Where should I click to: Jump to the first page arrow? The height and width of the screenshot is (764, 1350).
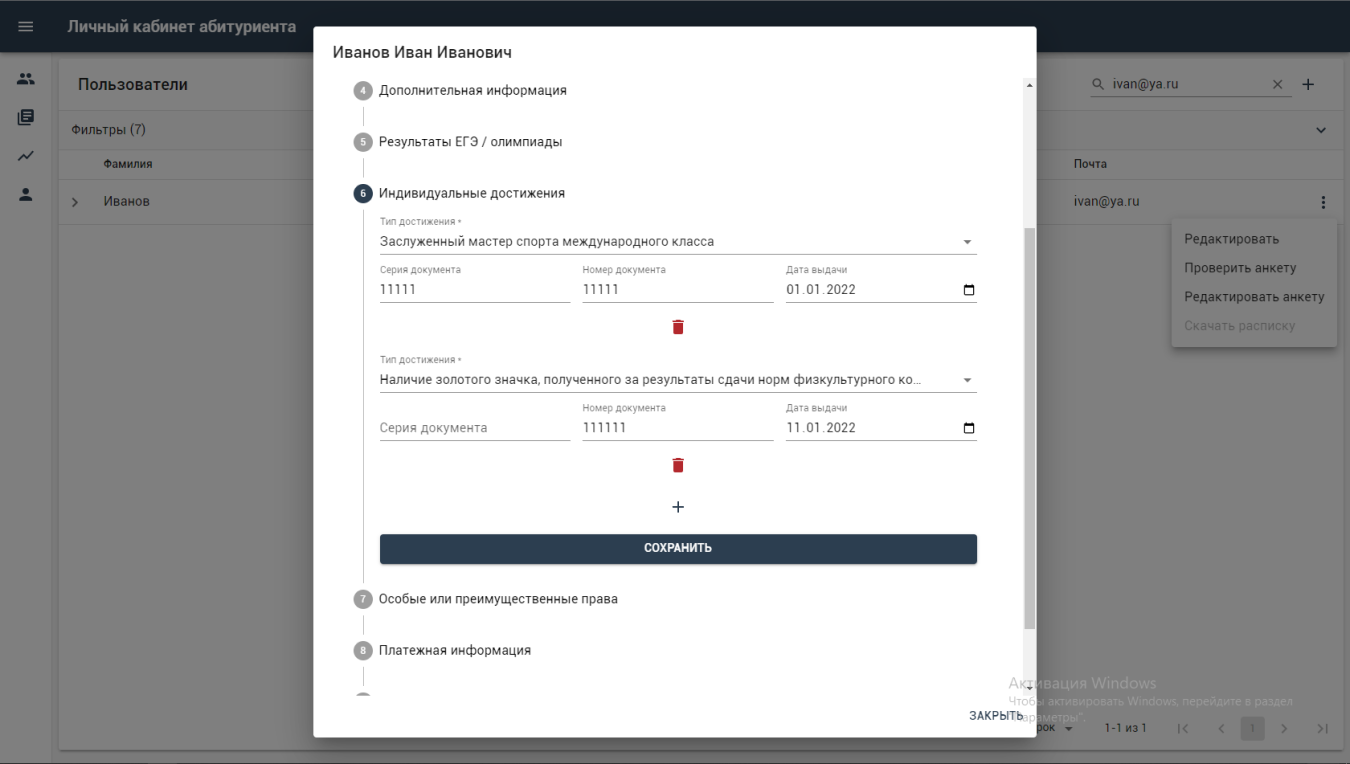coord(1183,729)
